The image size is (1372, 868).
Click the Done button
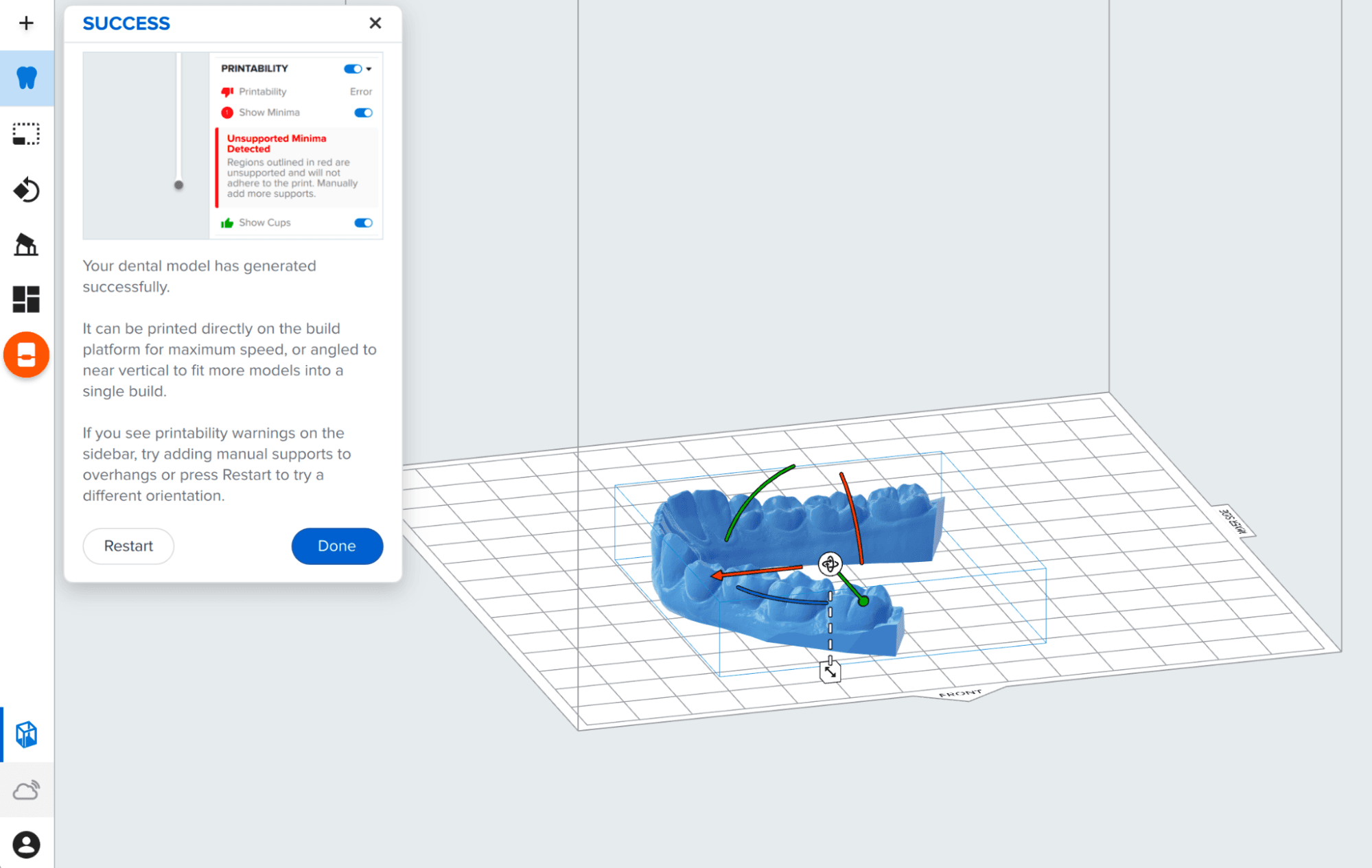(337, 546)
